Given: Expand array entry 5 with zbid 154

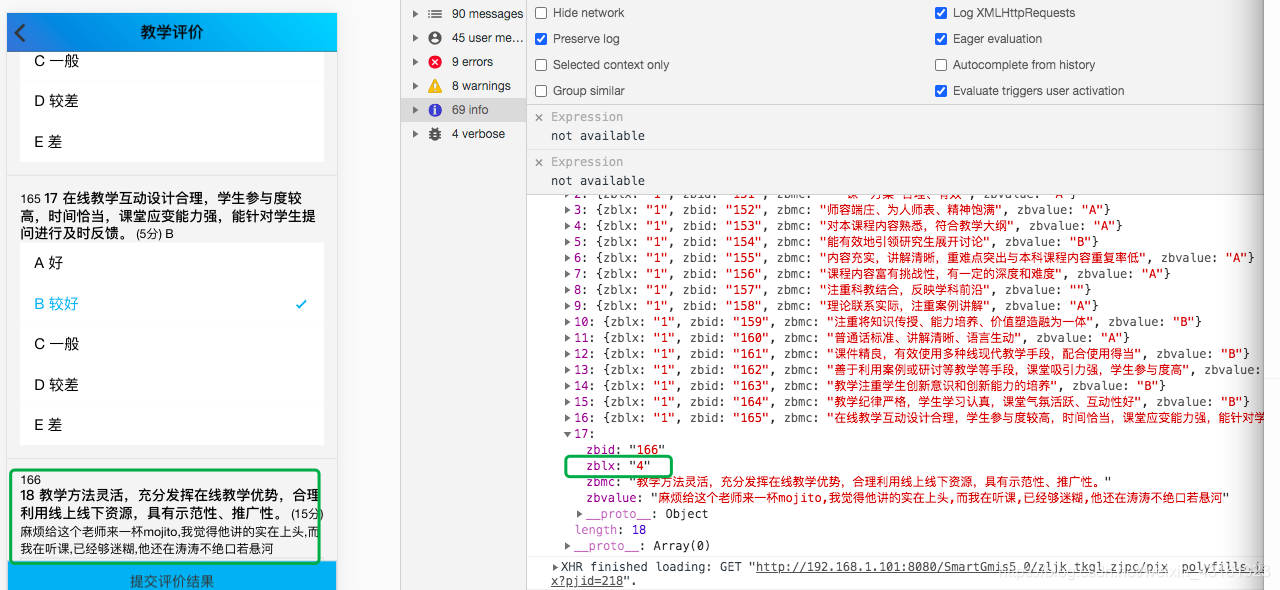Looking at the screenshot, I should 568,242.
